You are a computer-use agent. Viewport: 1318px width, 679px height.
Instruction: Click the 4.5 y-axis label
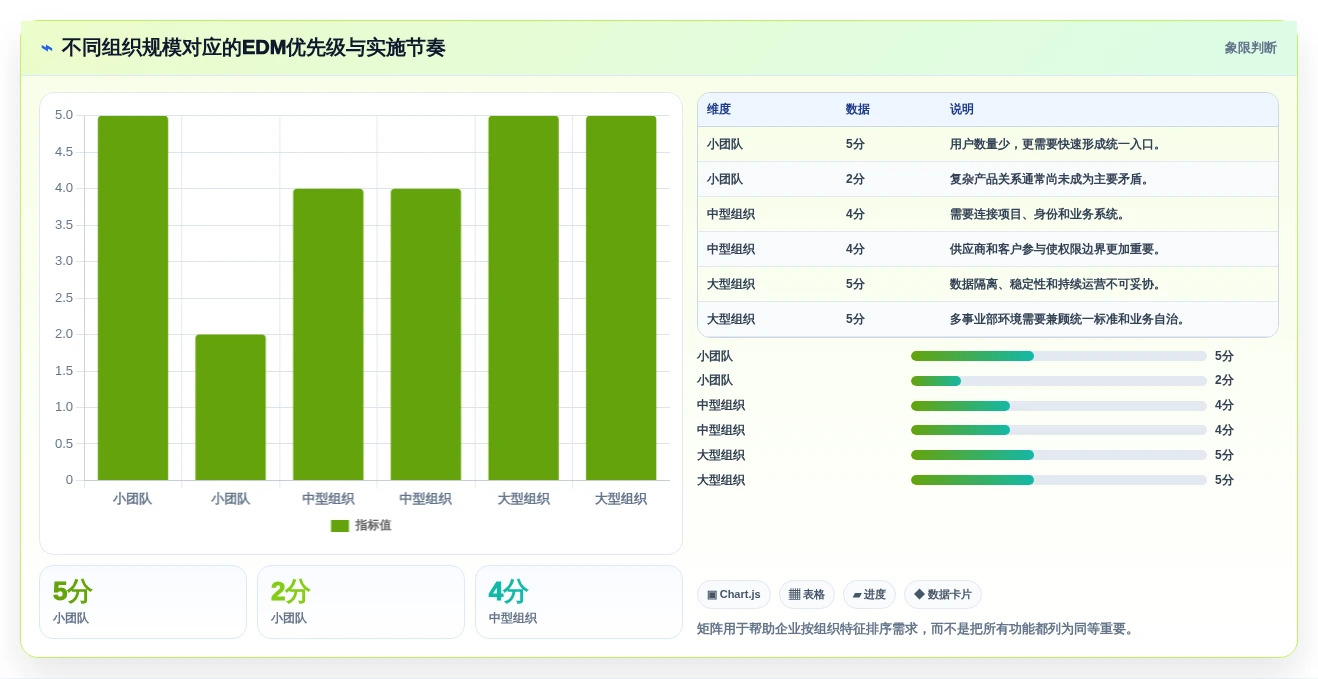click(64, 152)
